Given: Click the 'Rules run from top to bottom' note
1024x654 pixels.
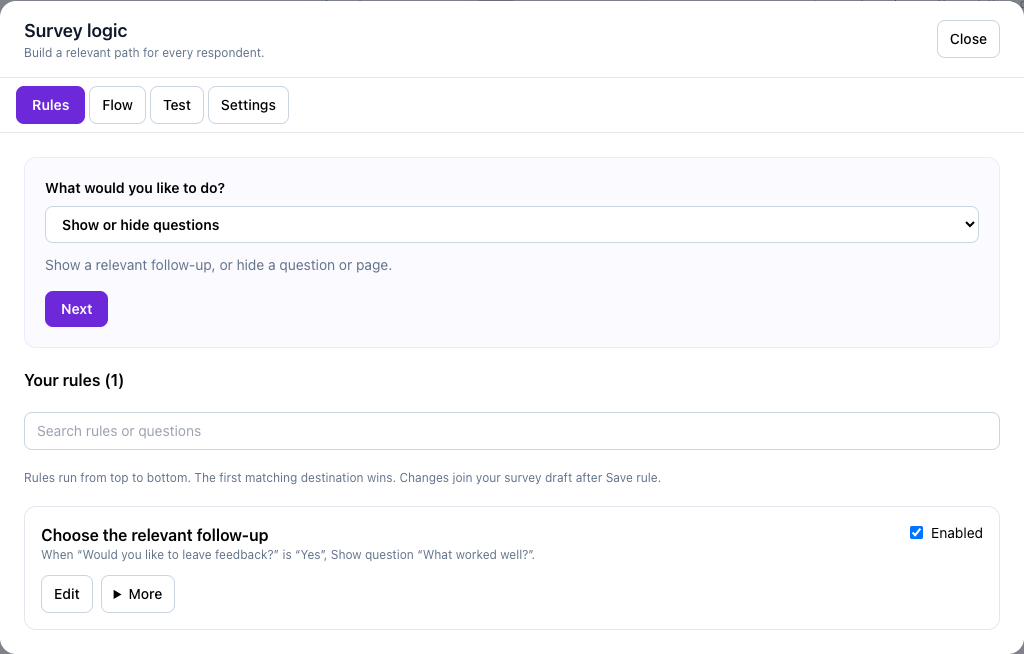Looking at the screenshot, I should pos(342,478).
